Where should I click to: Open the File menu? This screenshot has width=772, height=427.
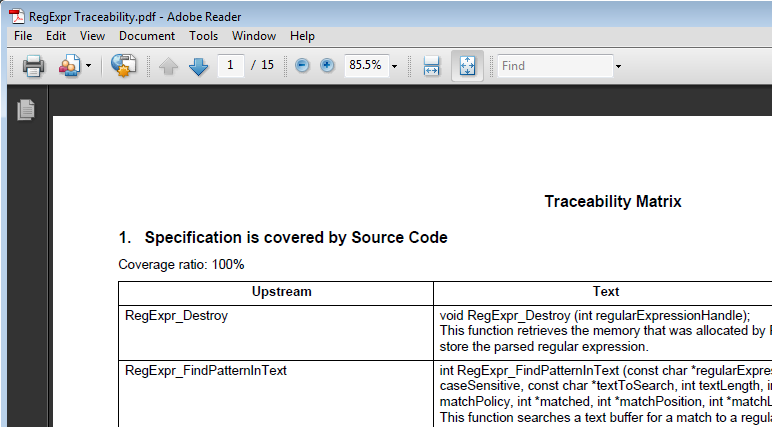23,36
